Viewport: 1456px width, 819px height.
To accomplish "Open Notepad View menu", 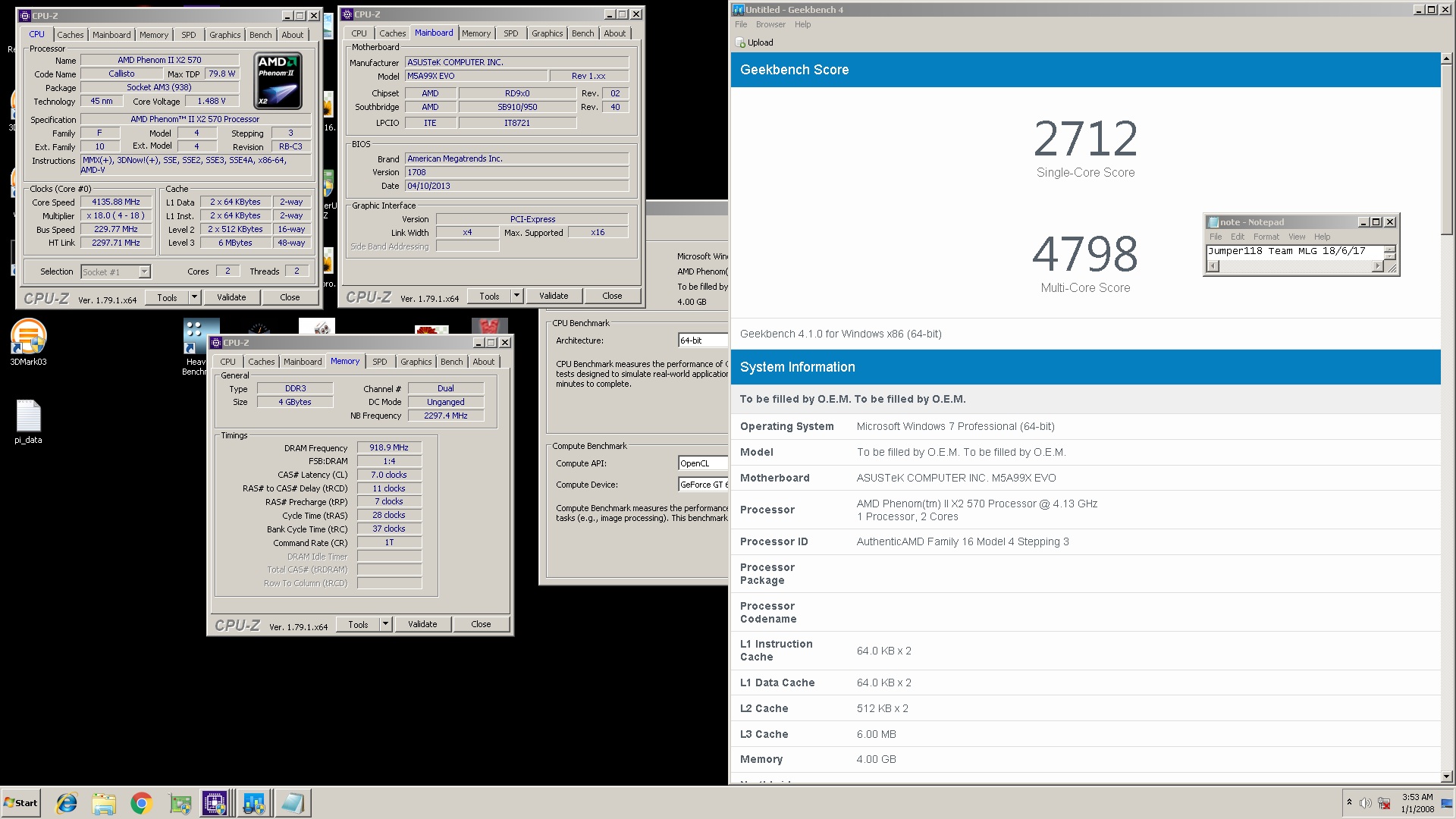I will point(1297,237).
